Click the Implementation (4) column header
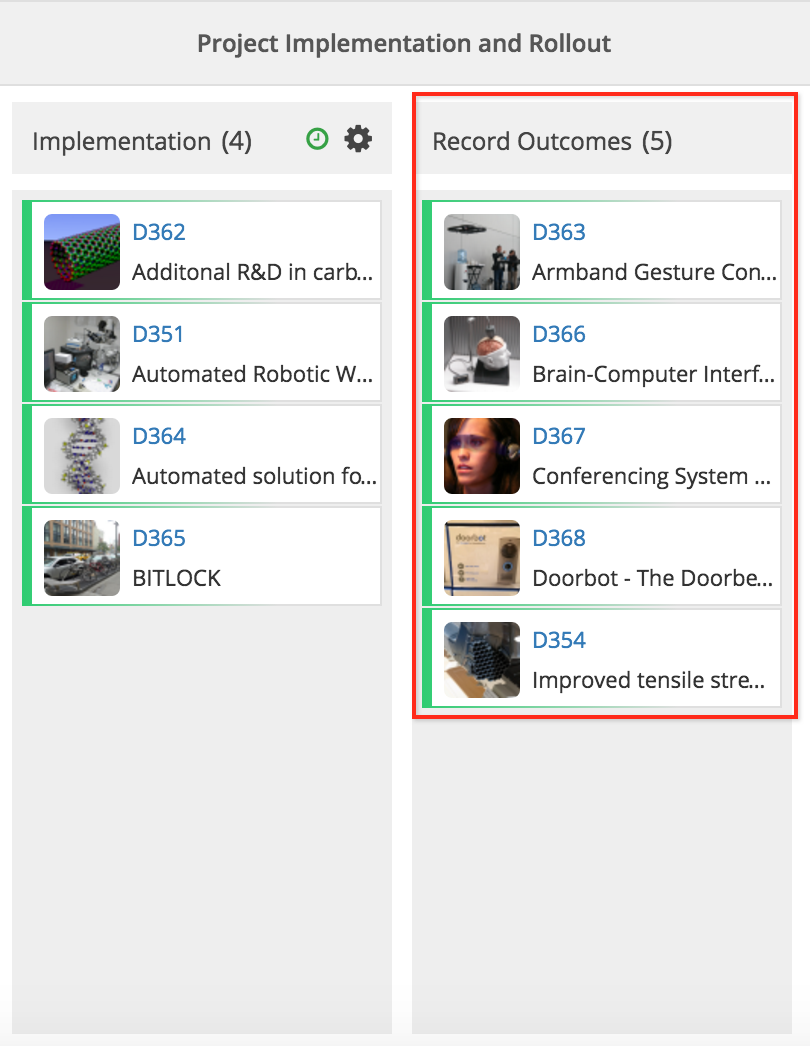 [142, 141]
